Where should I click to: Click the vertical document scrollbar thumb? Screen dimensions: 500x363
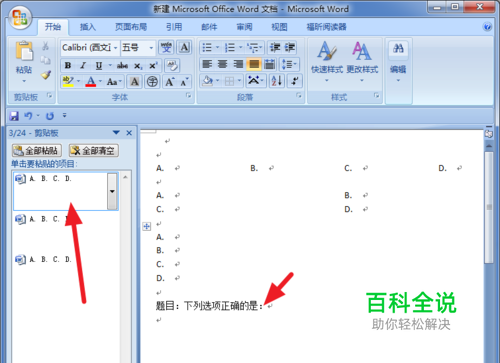[x=489, y=207]
